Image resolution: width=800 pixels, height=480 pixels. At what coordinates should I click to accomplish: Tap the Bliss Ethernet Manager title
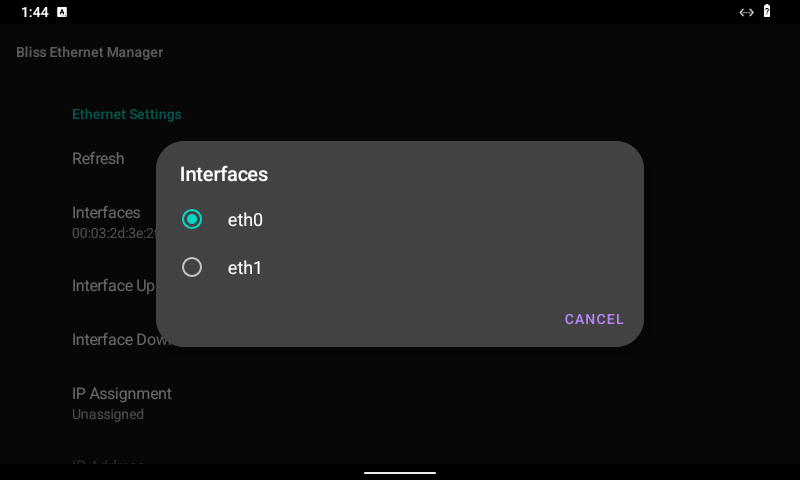coord(89,52)
